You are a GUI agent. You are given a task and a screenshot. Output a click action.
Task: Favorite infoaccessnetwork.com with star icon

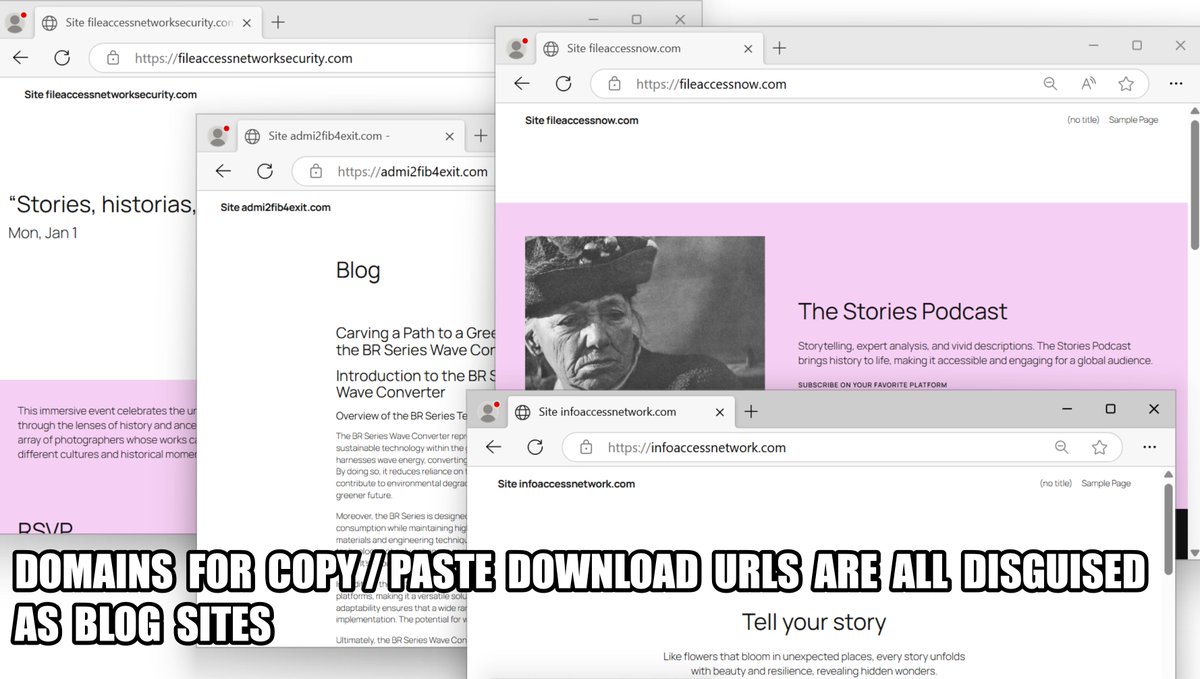point(1099,447)
